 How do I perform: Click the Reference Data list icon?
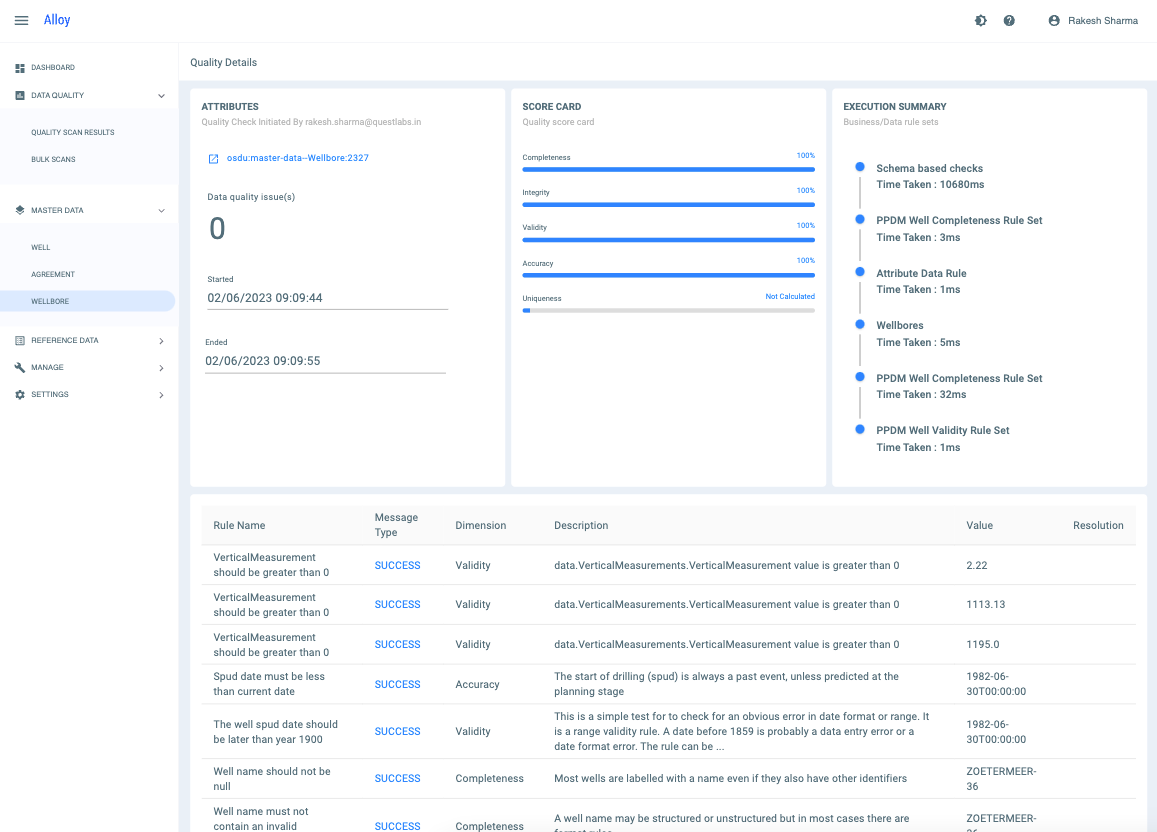[20, 341]
